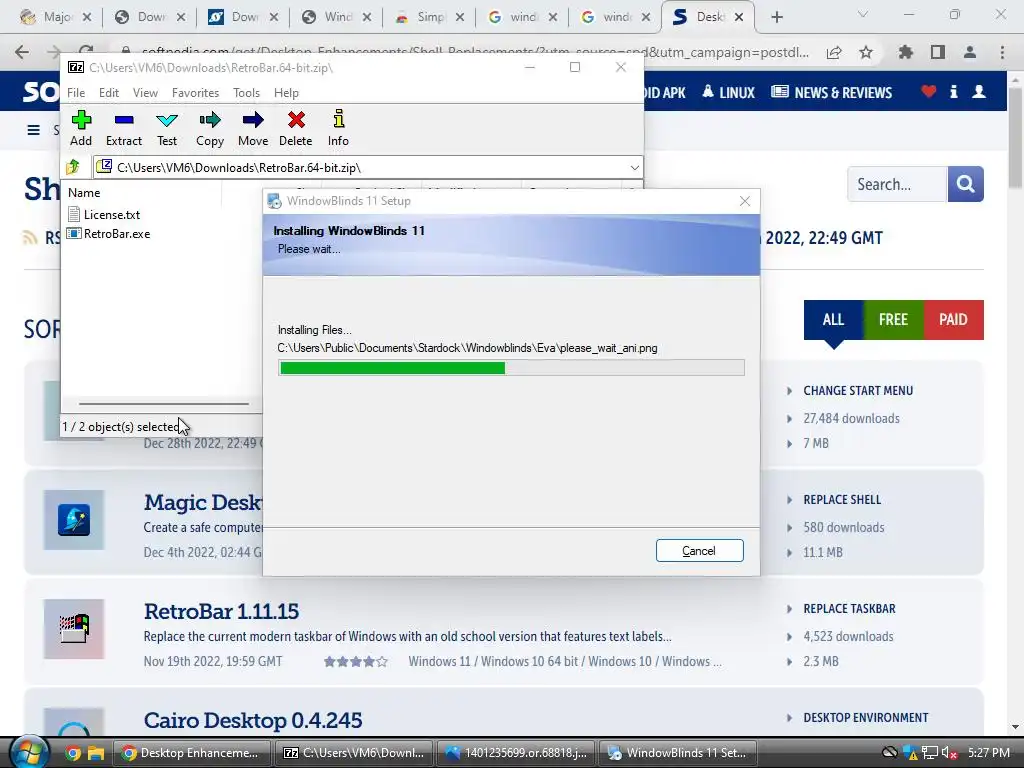Open the Chrome three-dot menu
The height and width of the screenshot is (768, 1024).
[x=1002, y=52]
